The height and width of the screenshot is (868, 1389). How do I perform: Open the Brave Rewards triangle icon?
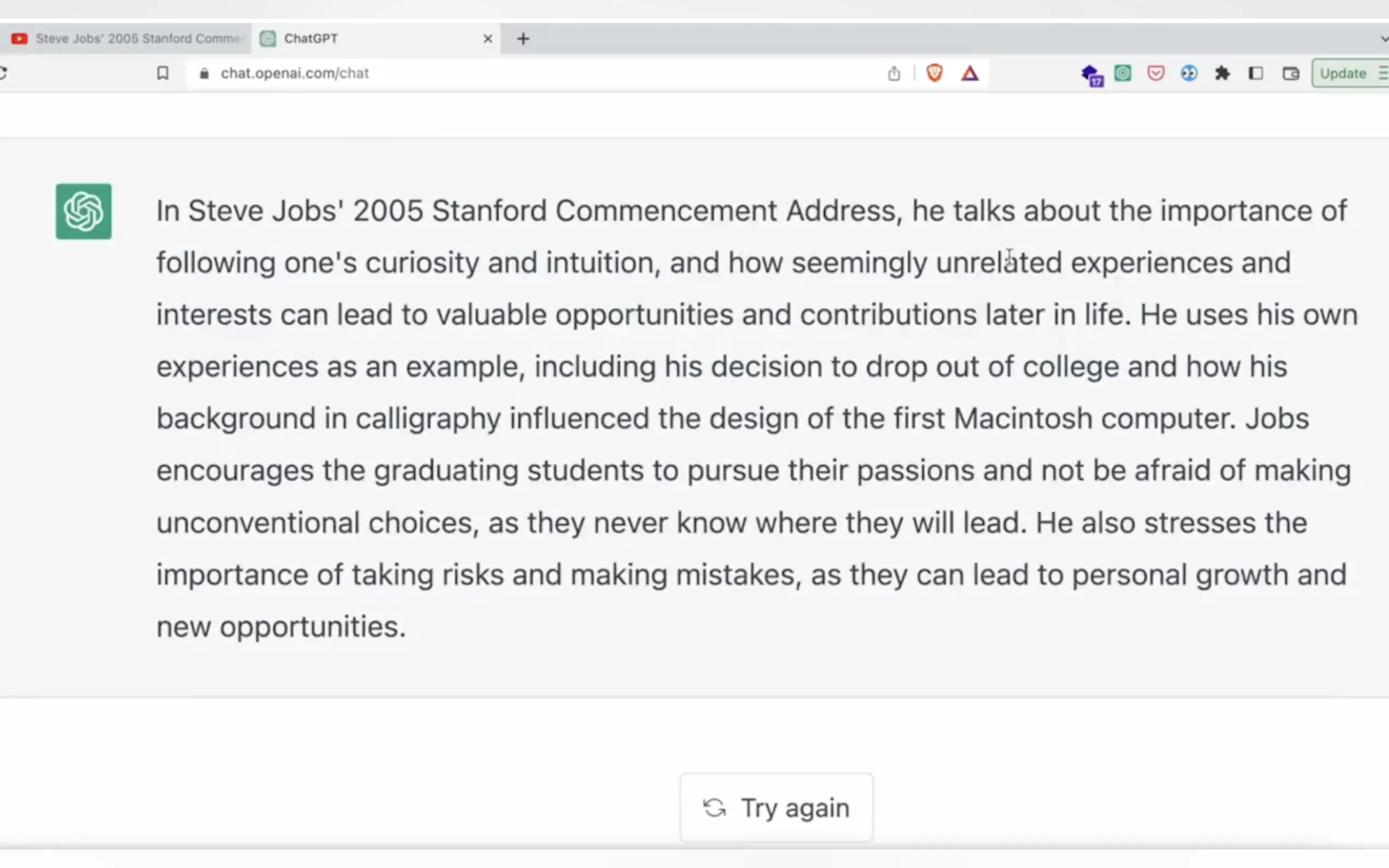[x=970, y=73]
